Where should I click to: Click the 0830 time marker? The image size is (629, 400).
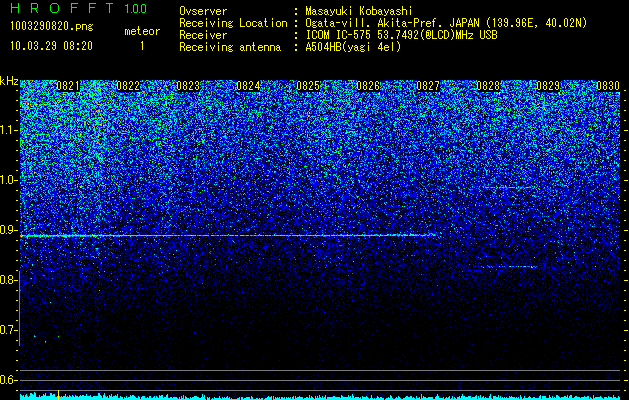tap(608, 86)
